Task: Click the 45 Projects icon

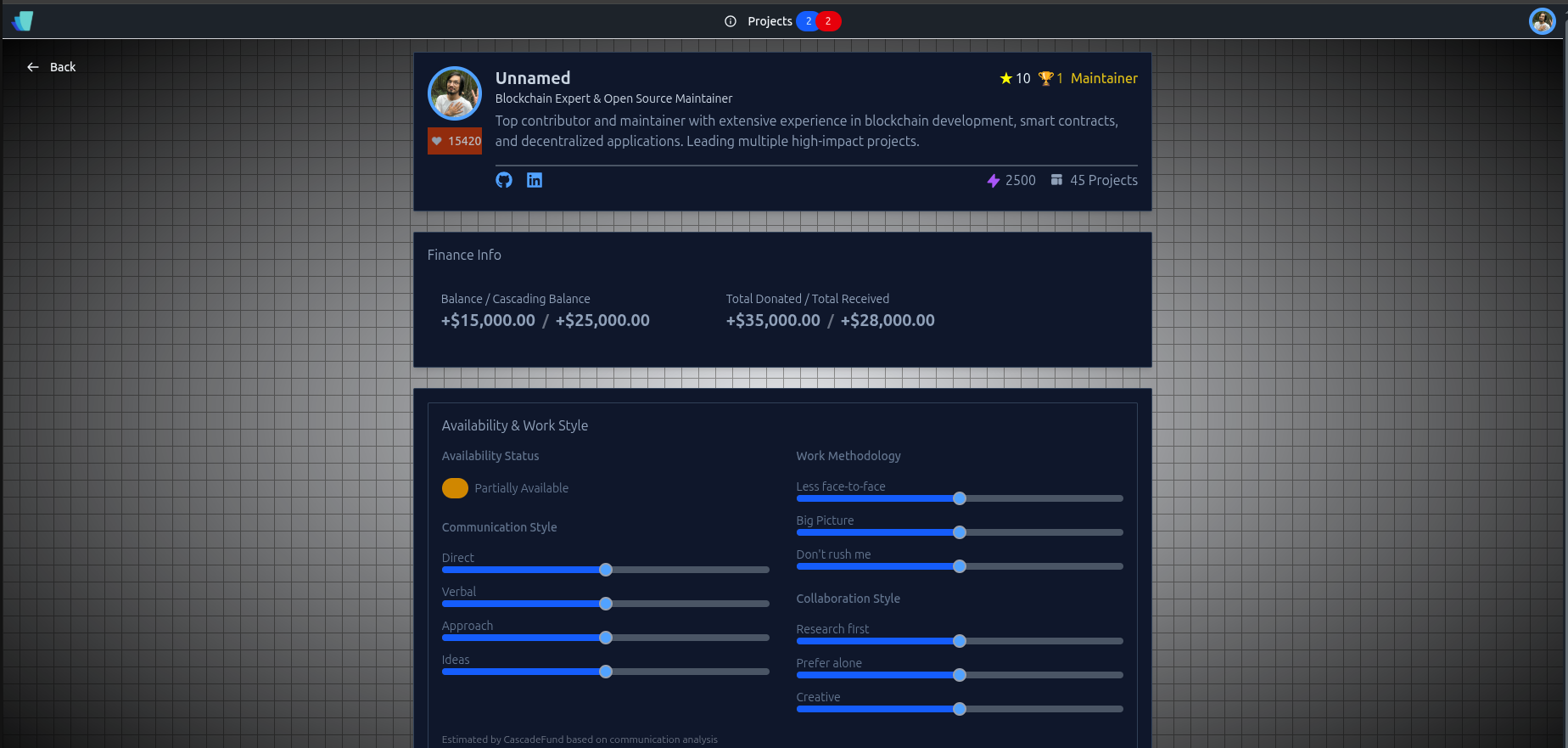Action: 1056,180
